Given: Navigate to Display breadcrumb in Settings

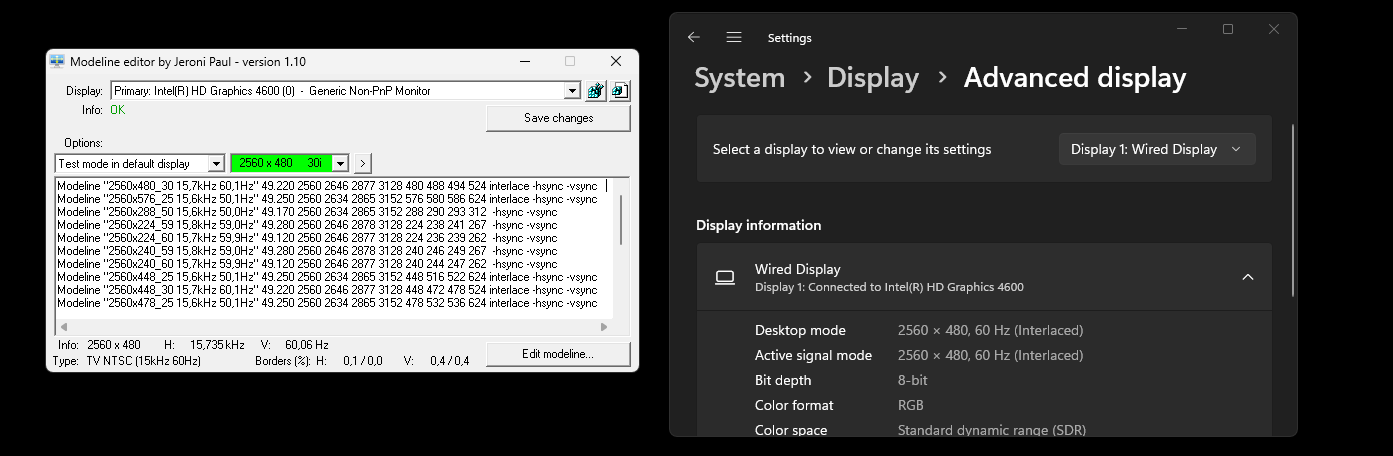Looking at the screenshot, I should (x=873, y=78).
